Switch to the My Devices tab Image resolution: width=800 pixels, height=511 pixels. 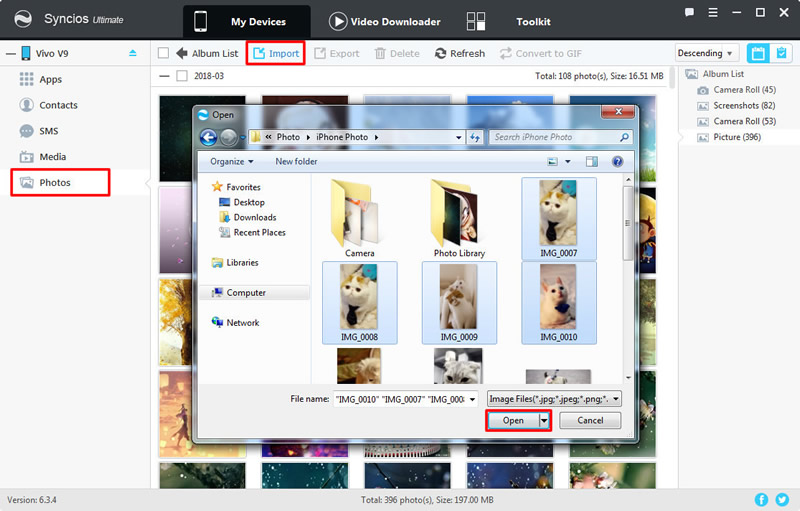247,22
